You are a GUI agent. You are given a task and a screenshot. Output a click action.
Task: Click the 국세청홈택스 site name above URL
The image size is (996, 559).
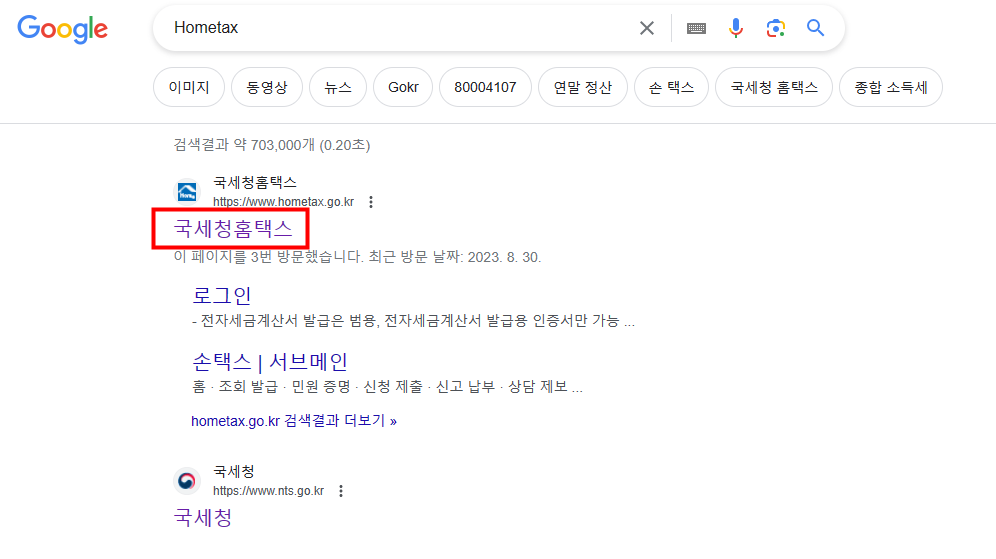point(255,183)
